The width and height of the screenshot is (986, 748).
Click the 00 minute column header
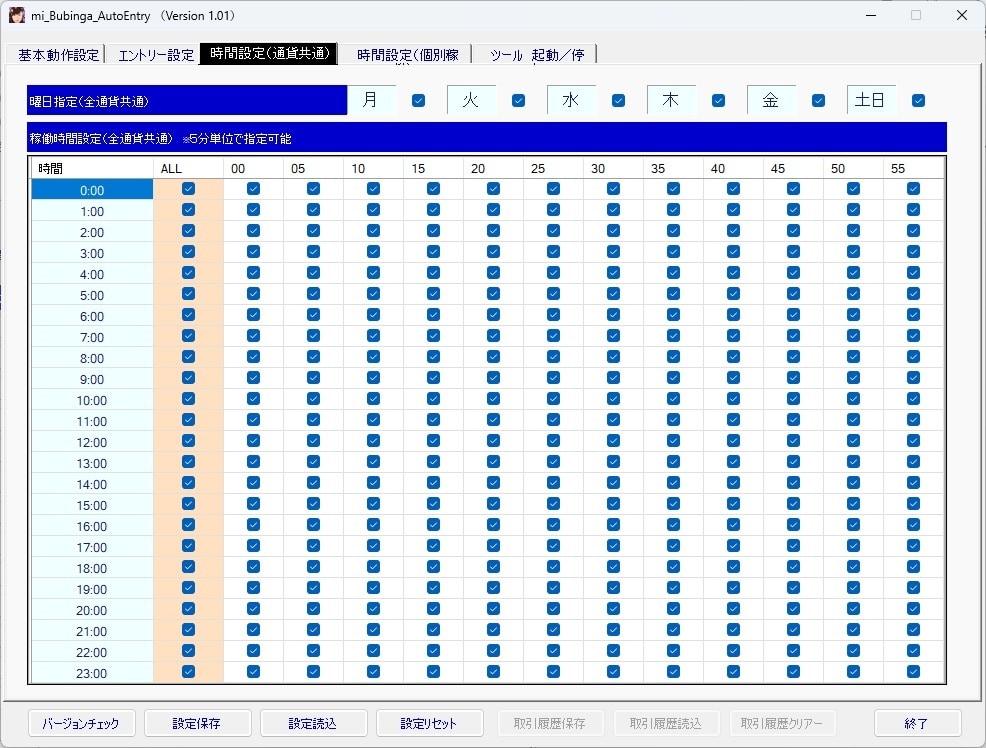coord(253,168)
